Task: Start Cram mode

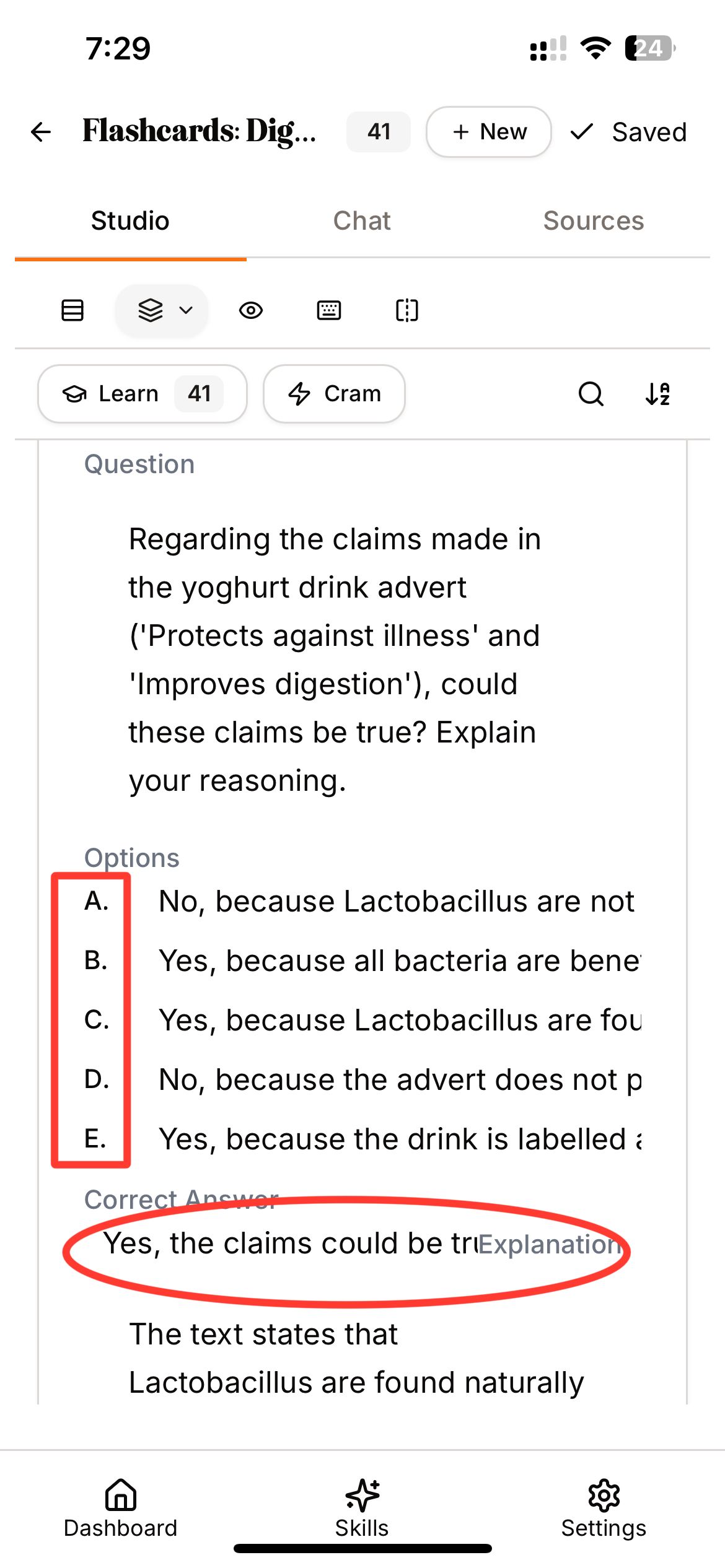Action: pyautogui.click(x=335, y=393)
